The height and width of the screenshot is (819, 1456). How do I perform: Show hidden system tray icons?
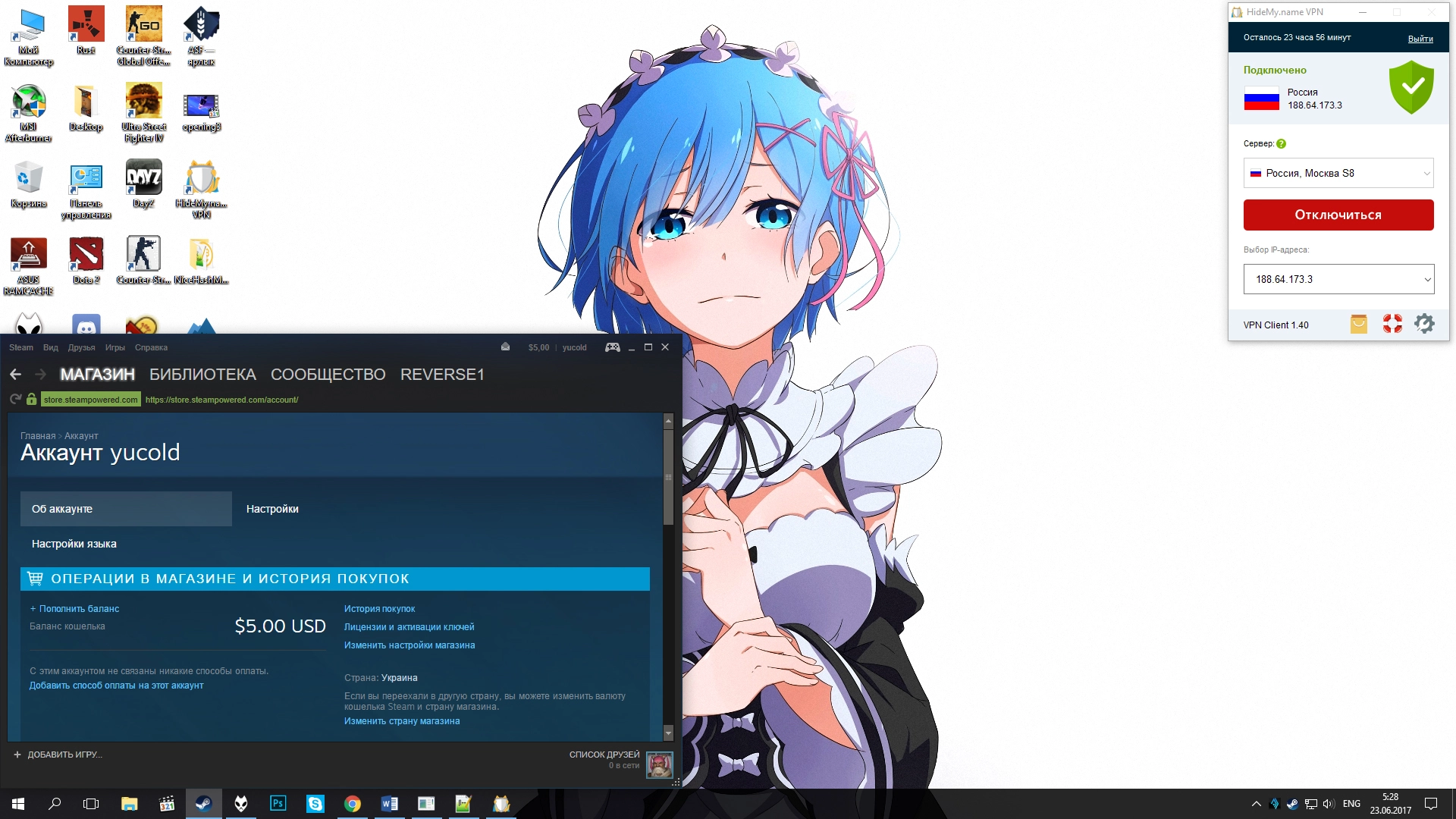click(x=1256, y=804)
